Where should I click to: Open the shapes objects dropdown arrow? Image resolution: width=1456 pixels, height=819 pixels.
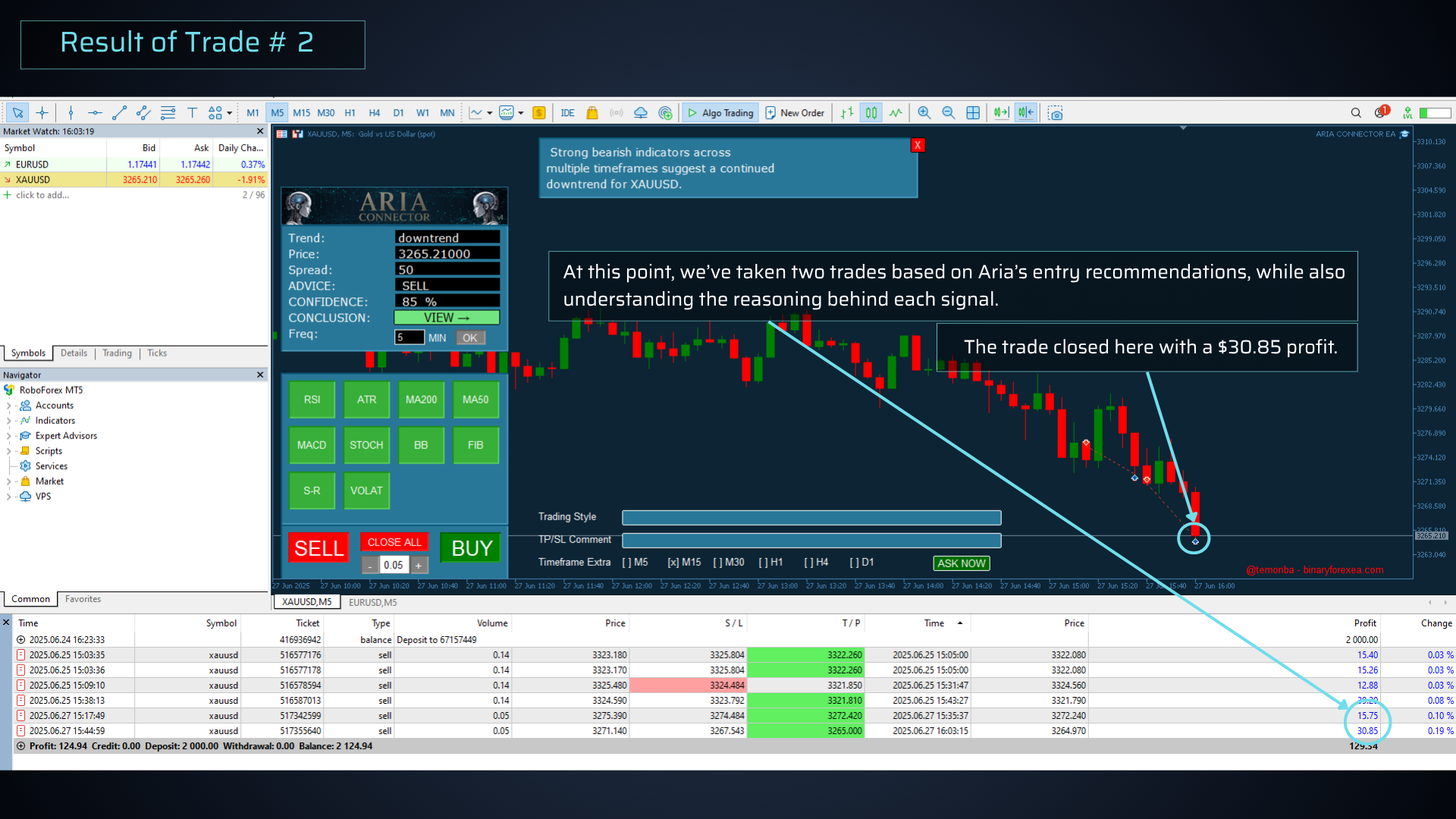pyautogui.click(x=229, y=113)
